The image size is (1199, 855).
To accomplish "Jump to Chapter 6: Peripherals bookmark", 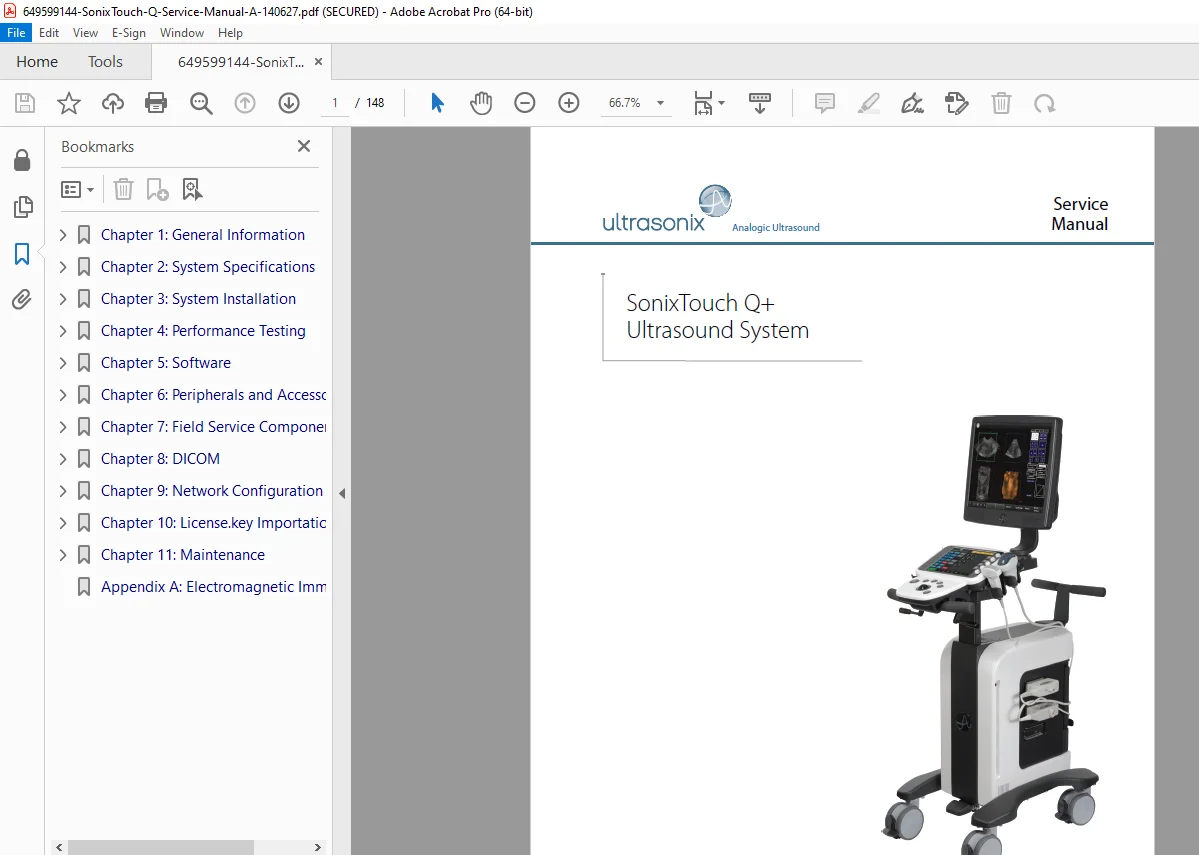I will coord(213,395).
